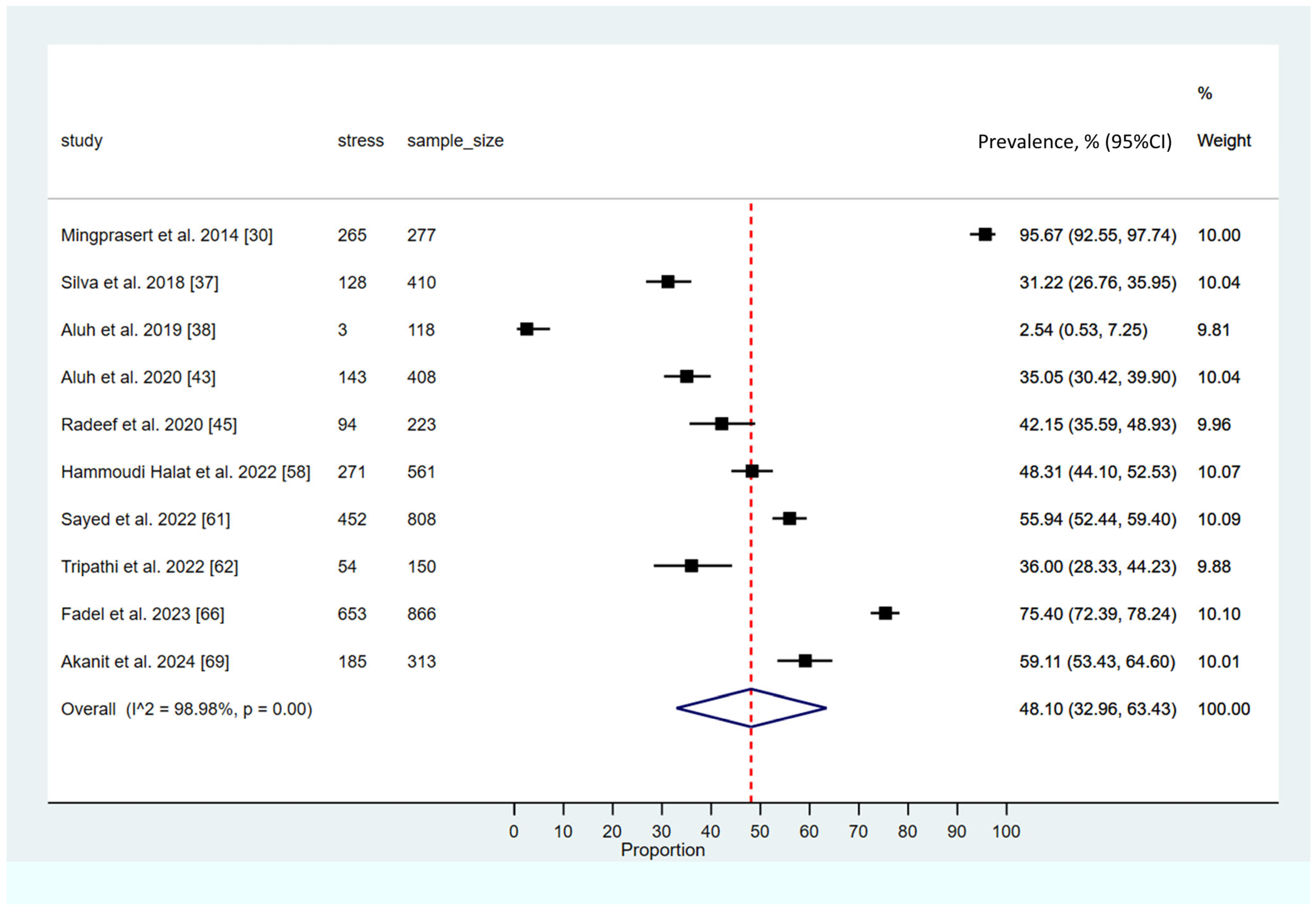Click the Overall (I^2 = 98.98%) row label

point(187,709)
